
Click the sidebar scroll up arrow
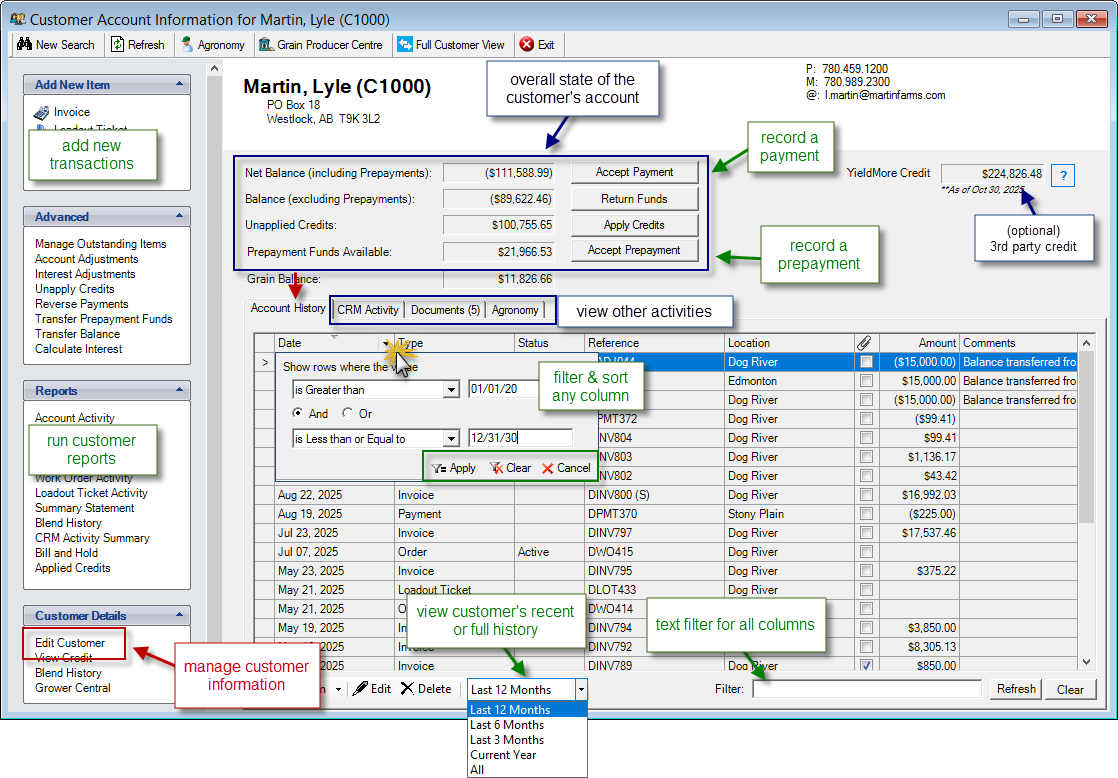214,69
